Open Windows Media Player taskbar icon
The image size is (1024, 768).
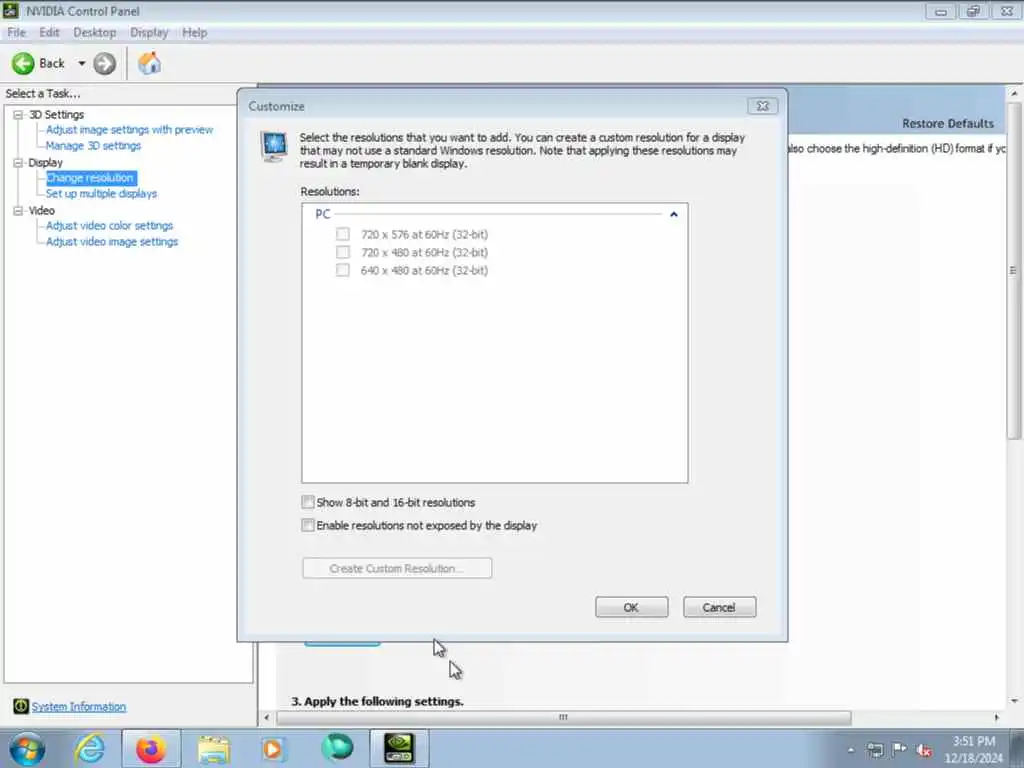274,748
